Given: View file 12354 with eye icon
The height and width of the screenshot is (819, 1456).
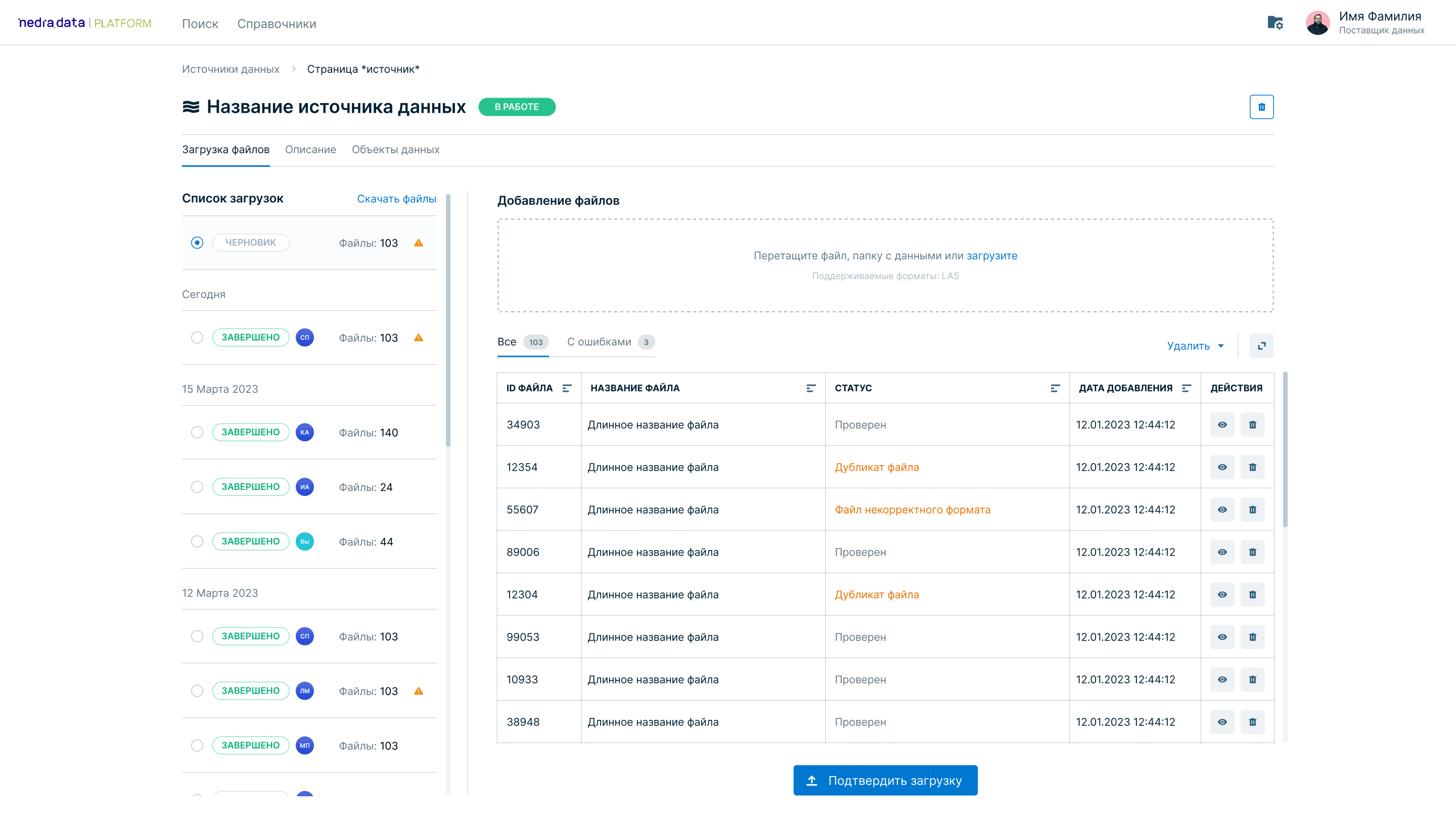Looking at the screenshot, I should [1221, 467].
